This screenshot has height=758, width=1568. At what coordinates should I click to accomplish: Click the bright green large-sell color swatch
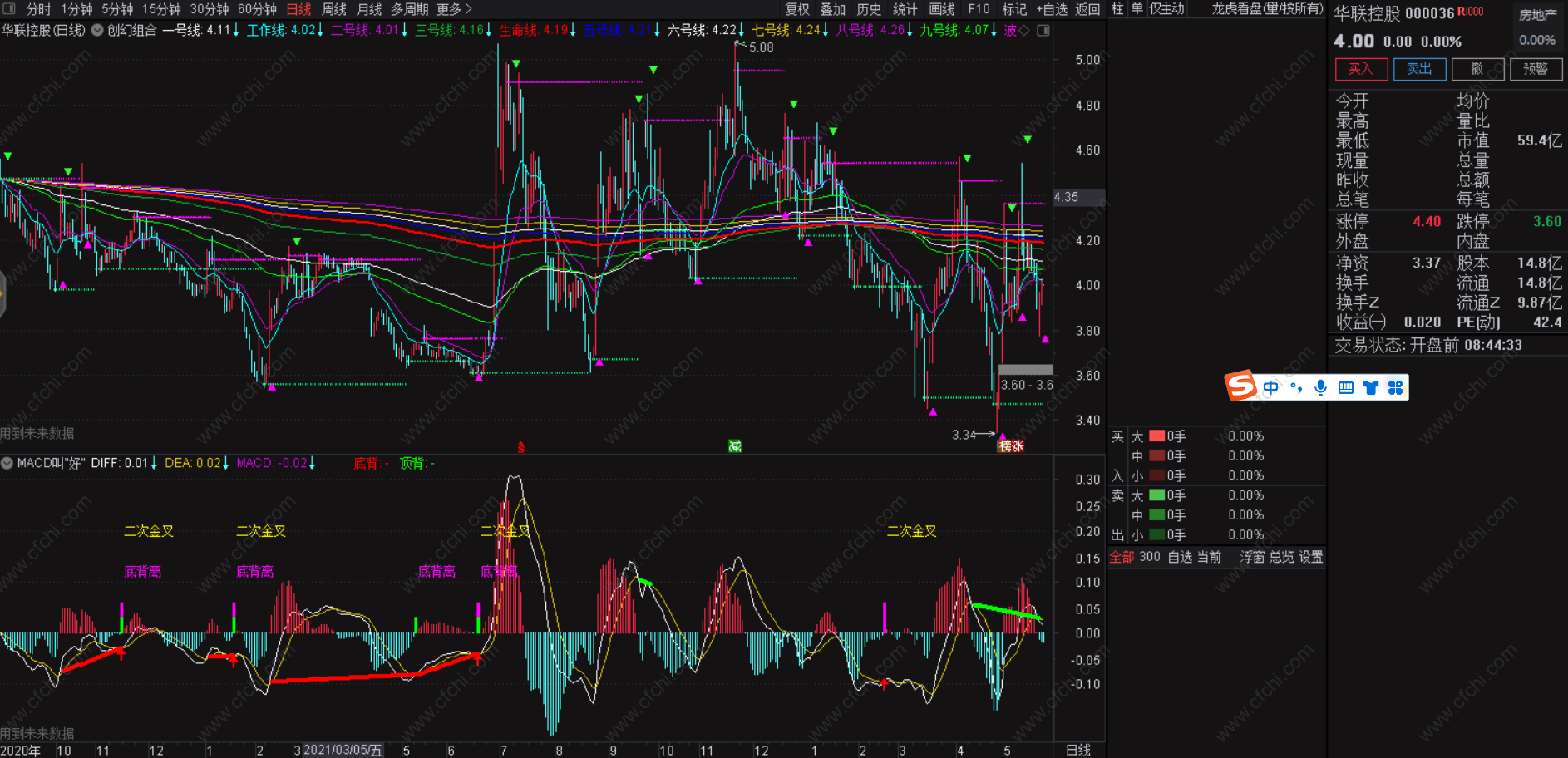click(x=1156, y=495)
